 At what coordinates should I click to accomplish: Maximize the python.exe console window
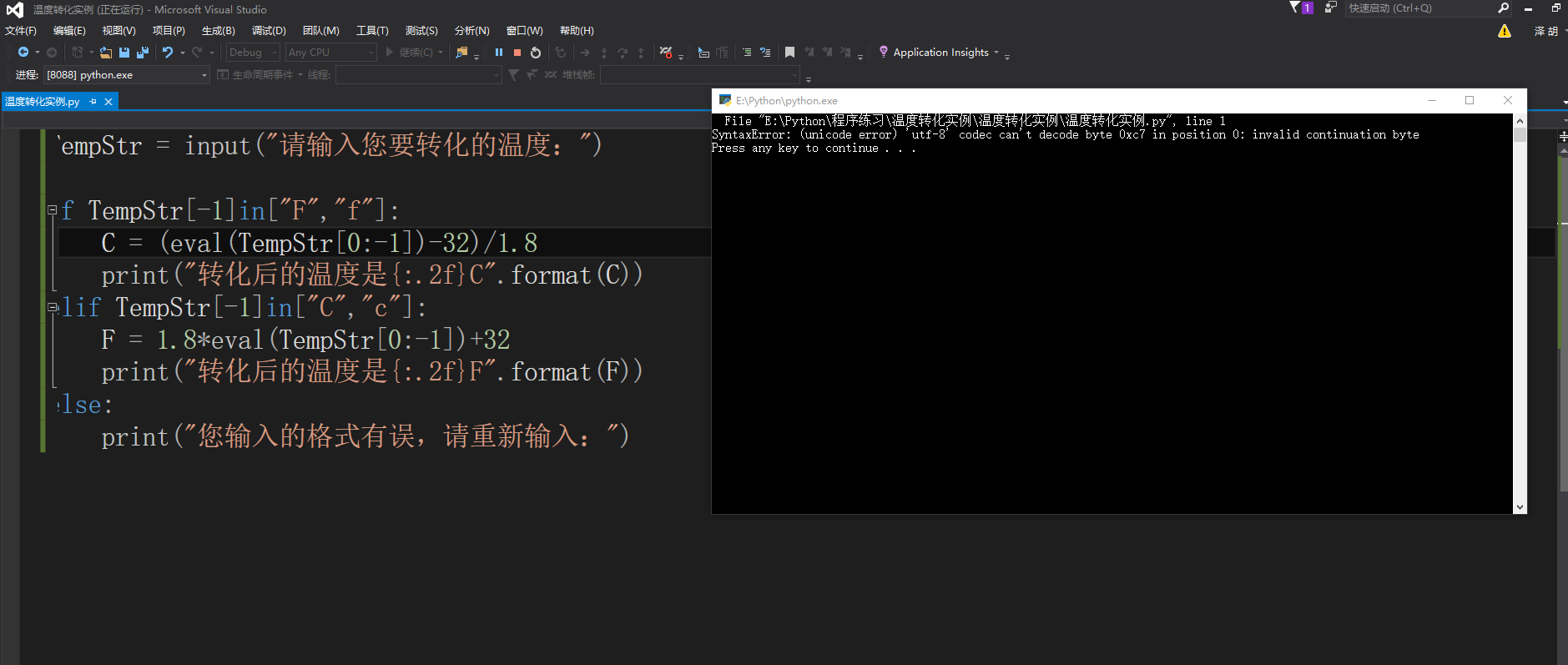(1470, 100)
